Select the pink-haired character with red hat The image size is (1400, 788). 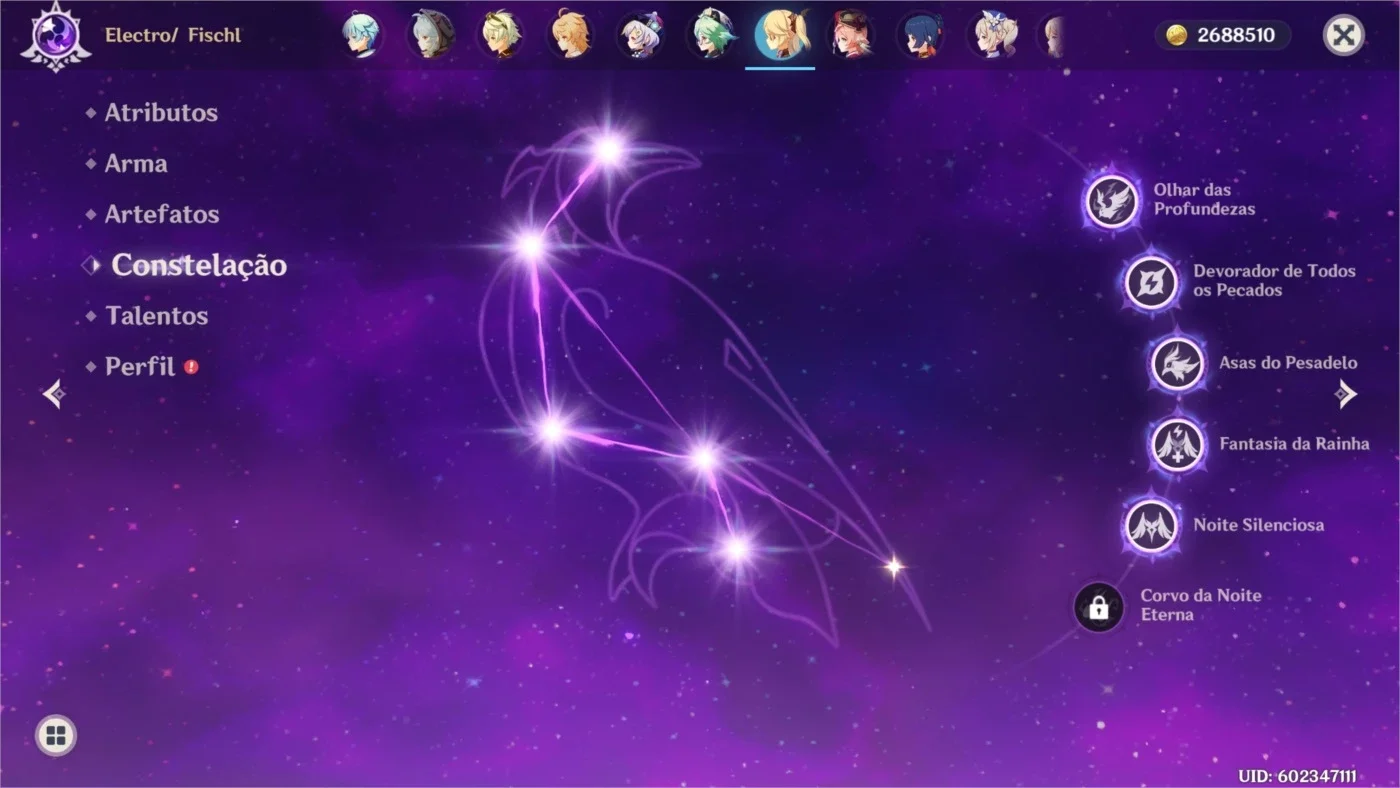[x=850, y=35]
